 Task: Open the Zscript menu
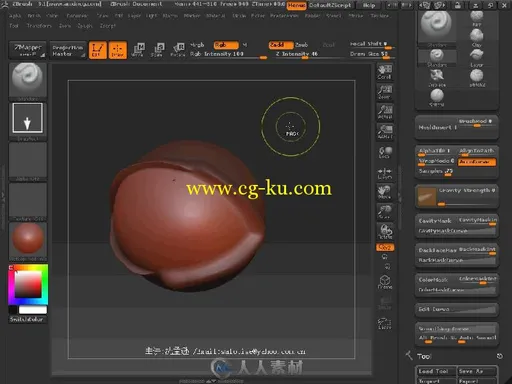coord(107,26)
